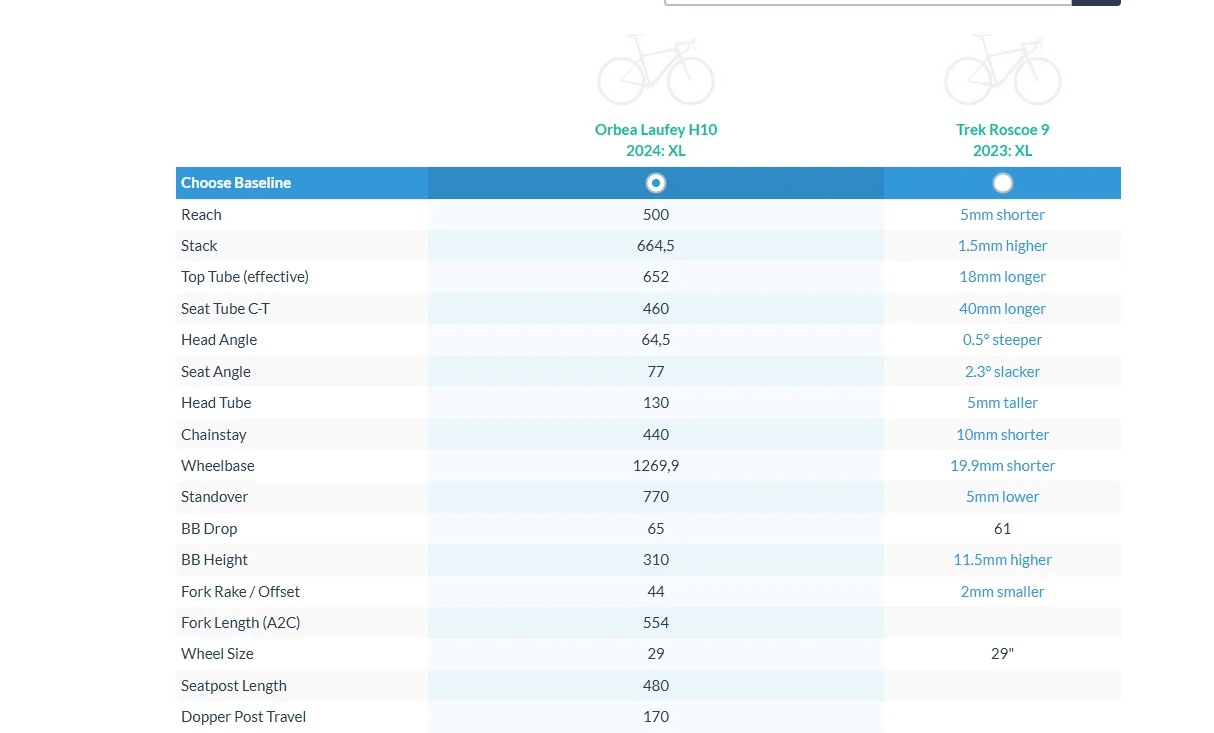Click the Fork Rake / Offset label
This screenshot has height=733, width=1214.
[240, 592]
